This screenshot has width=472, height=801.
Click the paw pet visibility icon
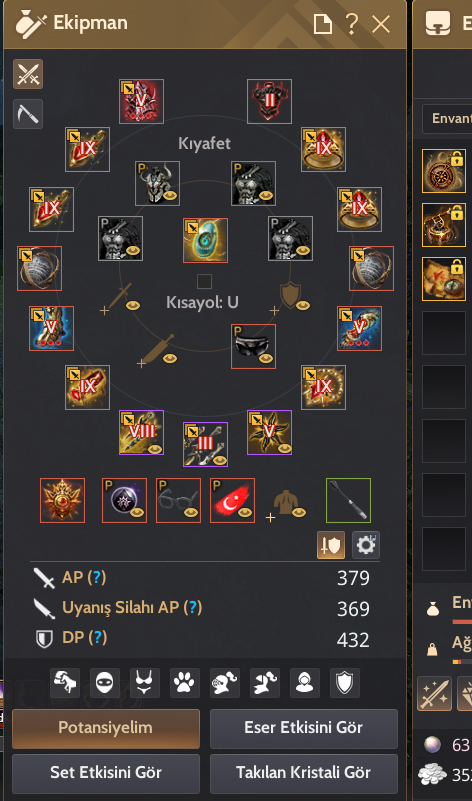point(185,683)
